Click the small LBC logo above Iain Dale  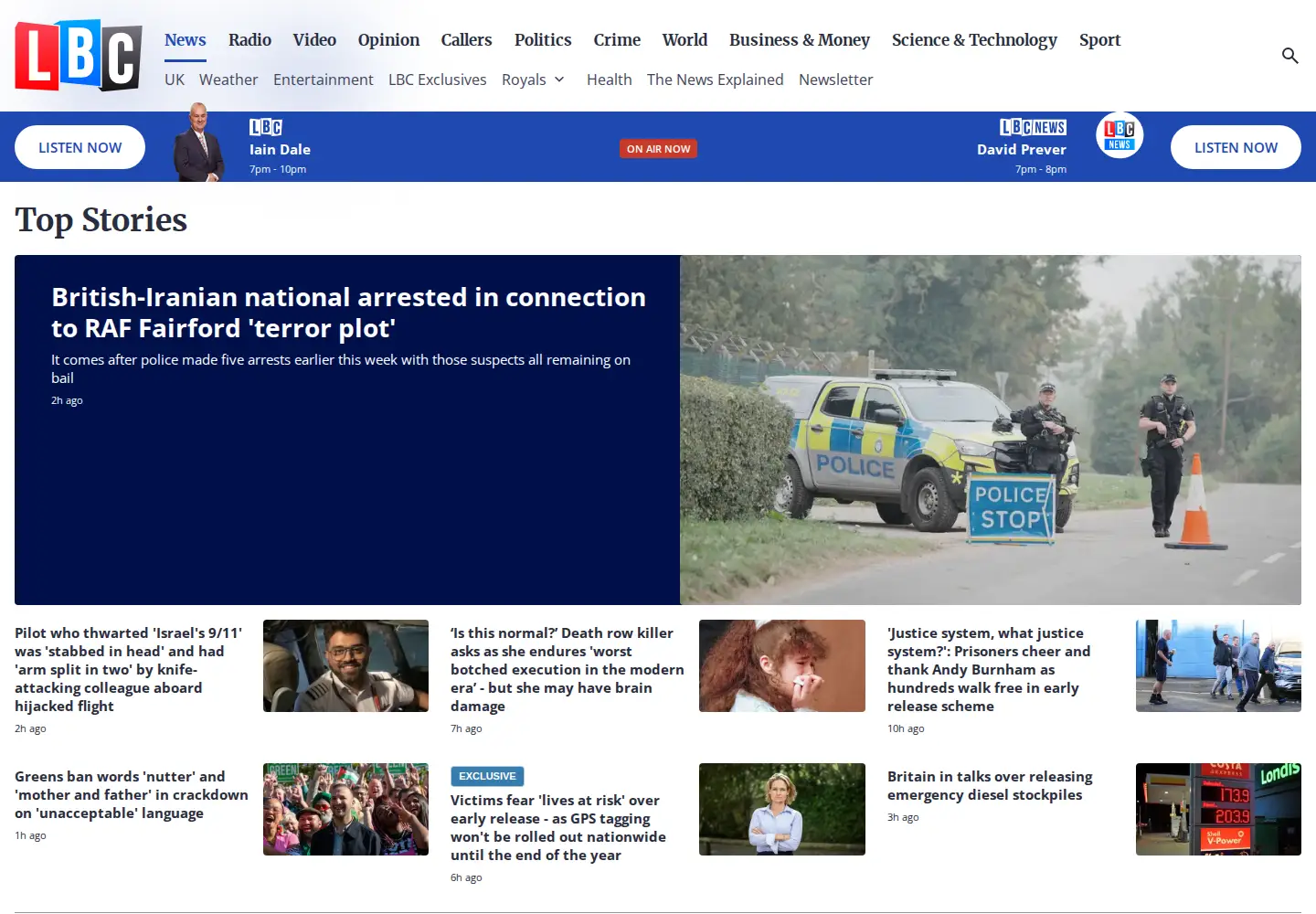(266, 127)
